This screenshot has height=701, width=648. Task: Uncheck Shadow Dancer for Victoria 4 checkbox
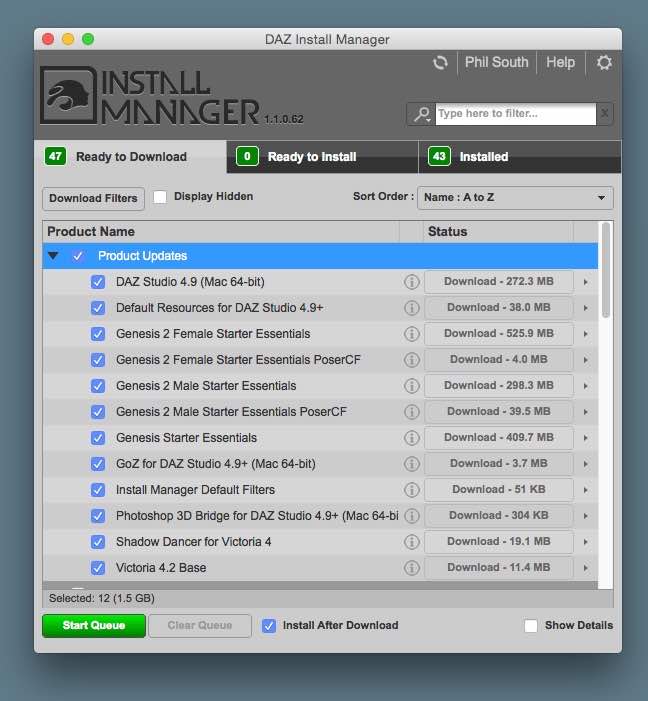click(x=98, y=541)
